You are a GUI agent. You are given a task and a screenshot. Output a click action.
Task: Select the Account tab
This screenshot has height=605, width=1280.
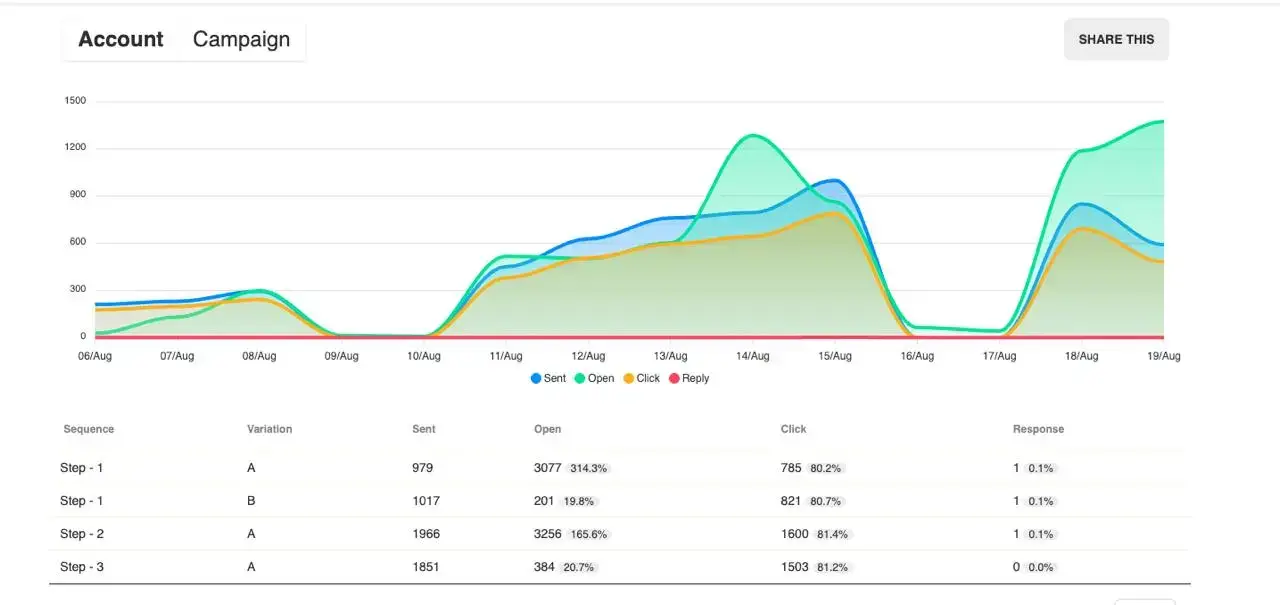(120, 39)
